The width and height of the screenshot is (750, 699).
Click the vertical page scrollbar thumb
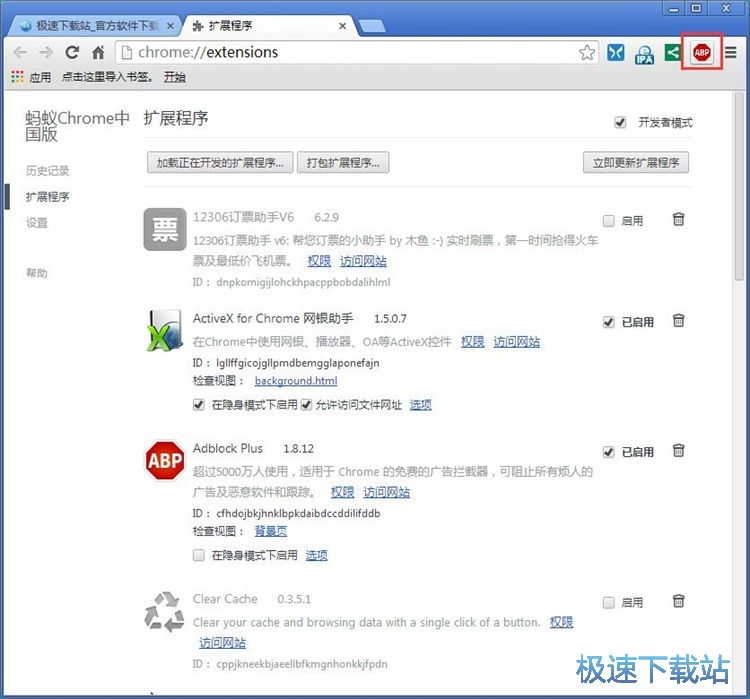click(739, 187)
